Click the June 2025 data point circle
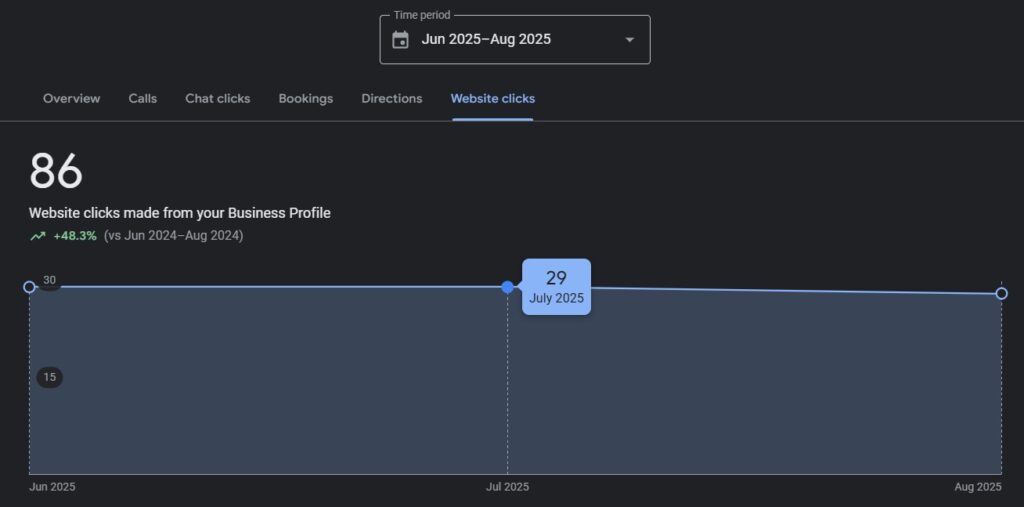Viewport: 1024px width, 507px height. [x=29, y=287]
